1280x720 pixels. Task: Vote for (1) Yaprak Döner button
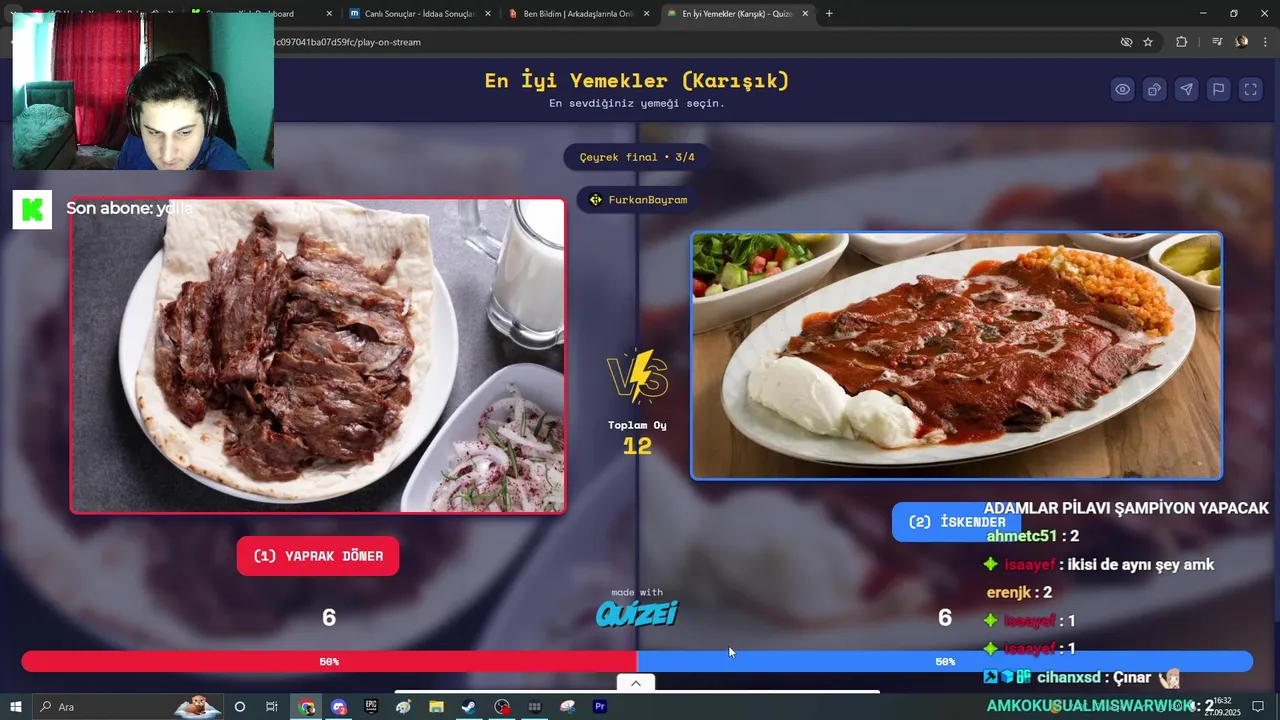point(318,556)
